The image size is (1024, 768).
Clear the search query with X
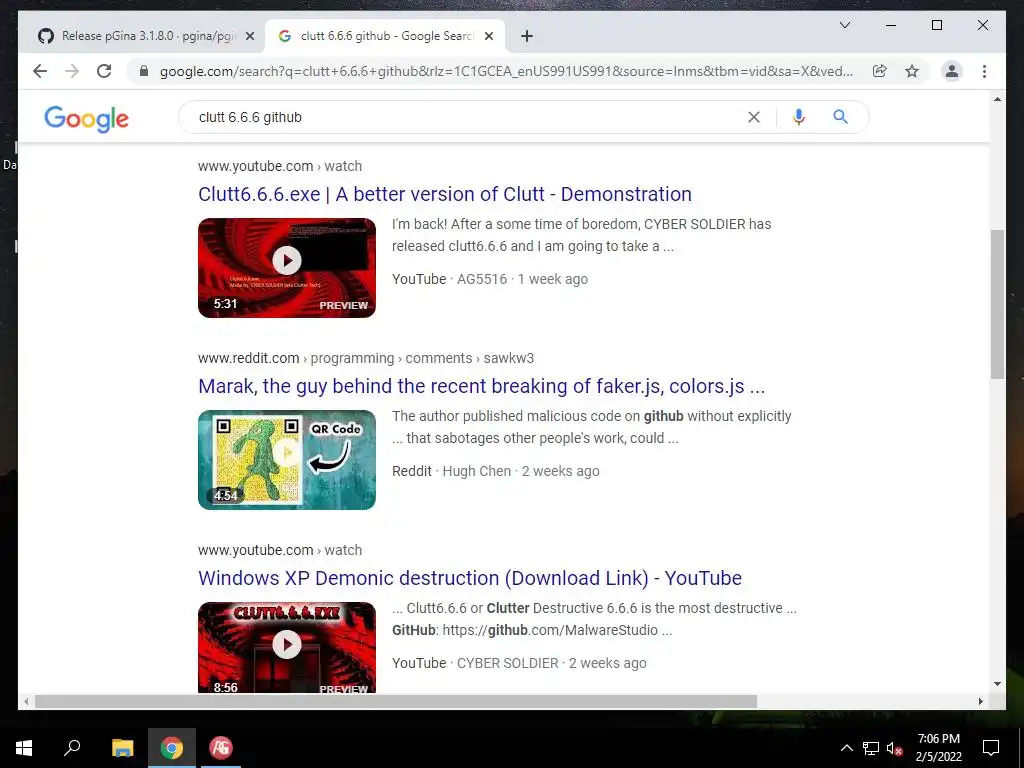pyautogui.click(x=754, y=117)
